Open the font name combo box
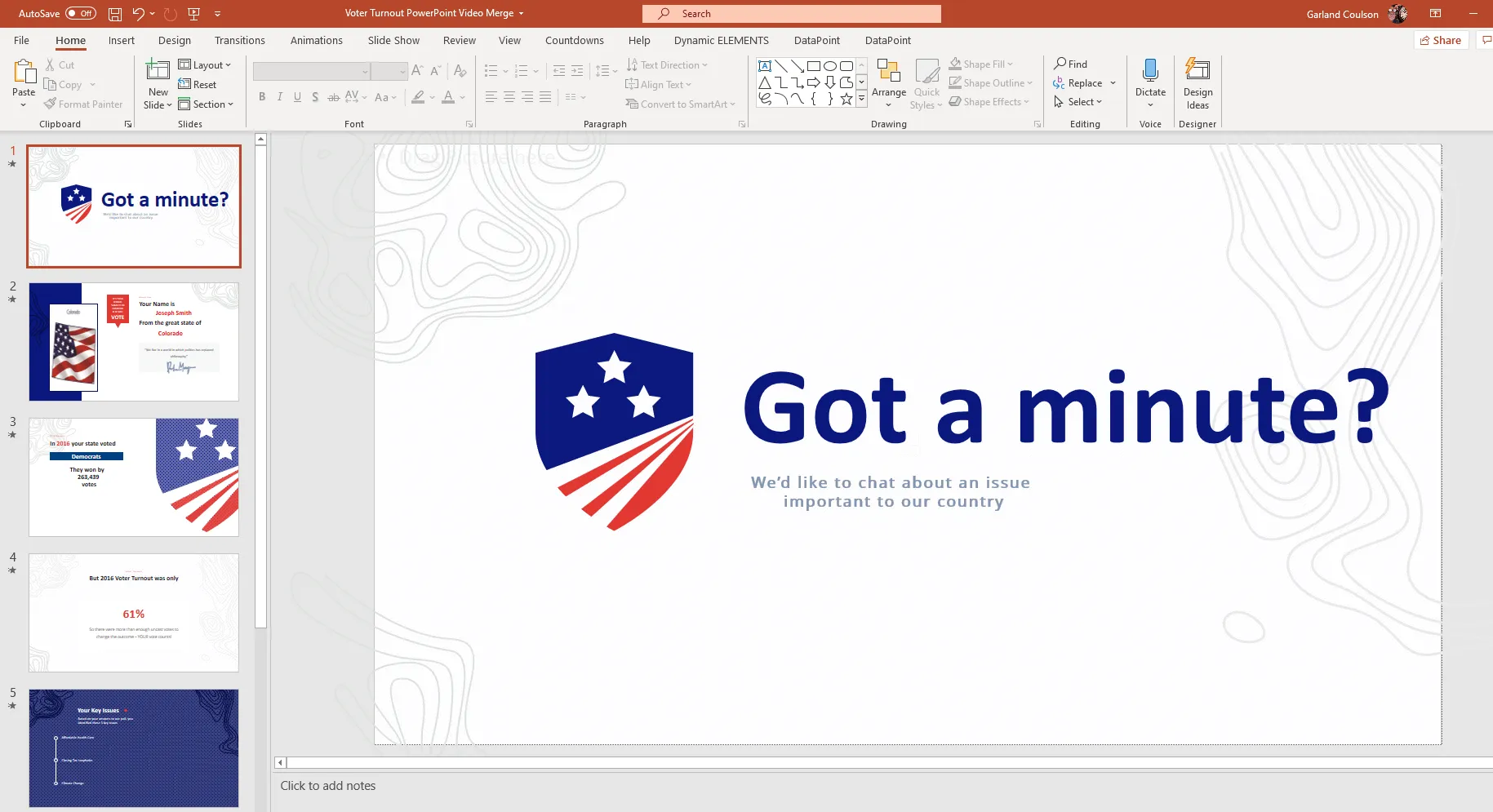Image resolution: width=1493 pixels, height=812 pixels. point(312,72)
